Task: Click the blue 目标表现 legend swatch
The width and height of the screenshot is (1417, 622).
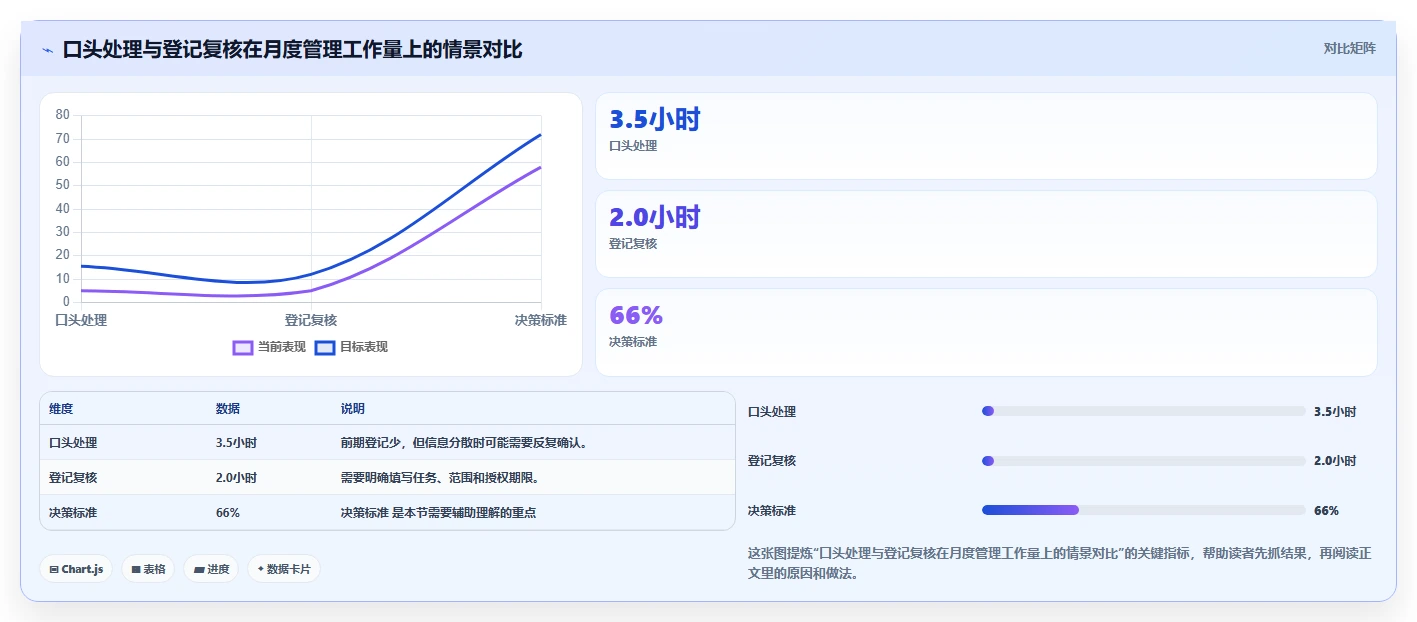Action: pyautogui.click(x=324, y=348)
